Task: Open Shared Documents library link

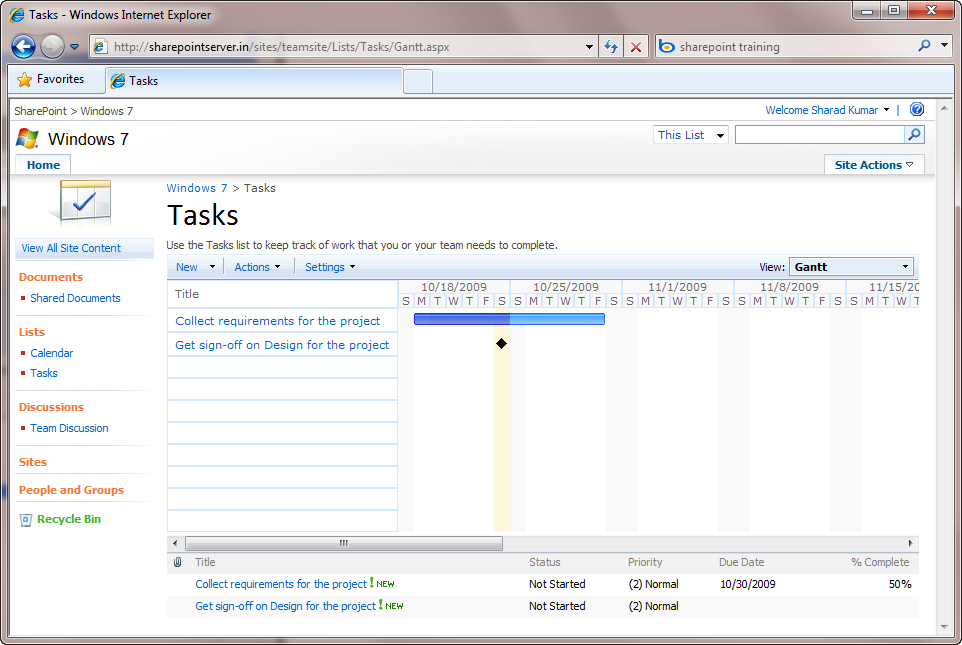Action: (x=75, y=298)
